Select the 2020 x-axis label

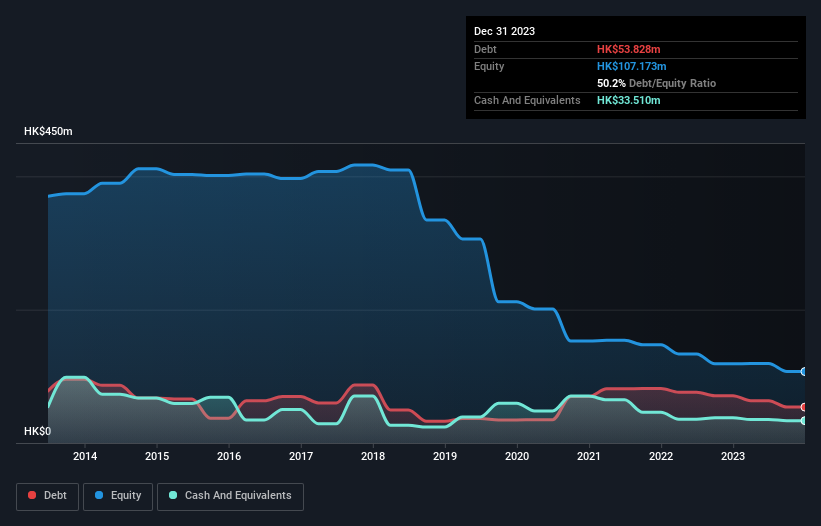pos(517,456)
